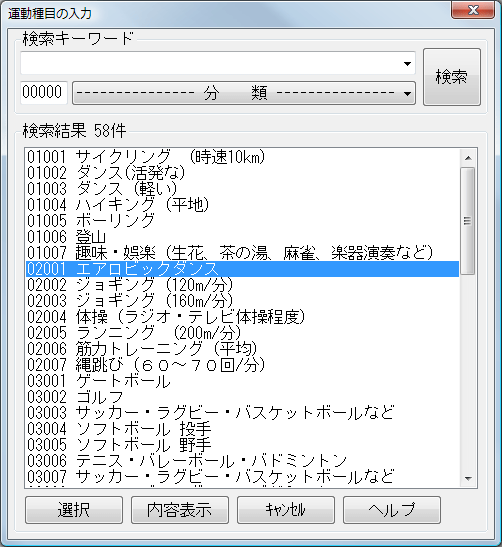Focus the 00000 code input field
The image size is (502, 547).
coord(44,93)
